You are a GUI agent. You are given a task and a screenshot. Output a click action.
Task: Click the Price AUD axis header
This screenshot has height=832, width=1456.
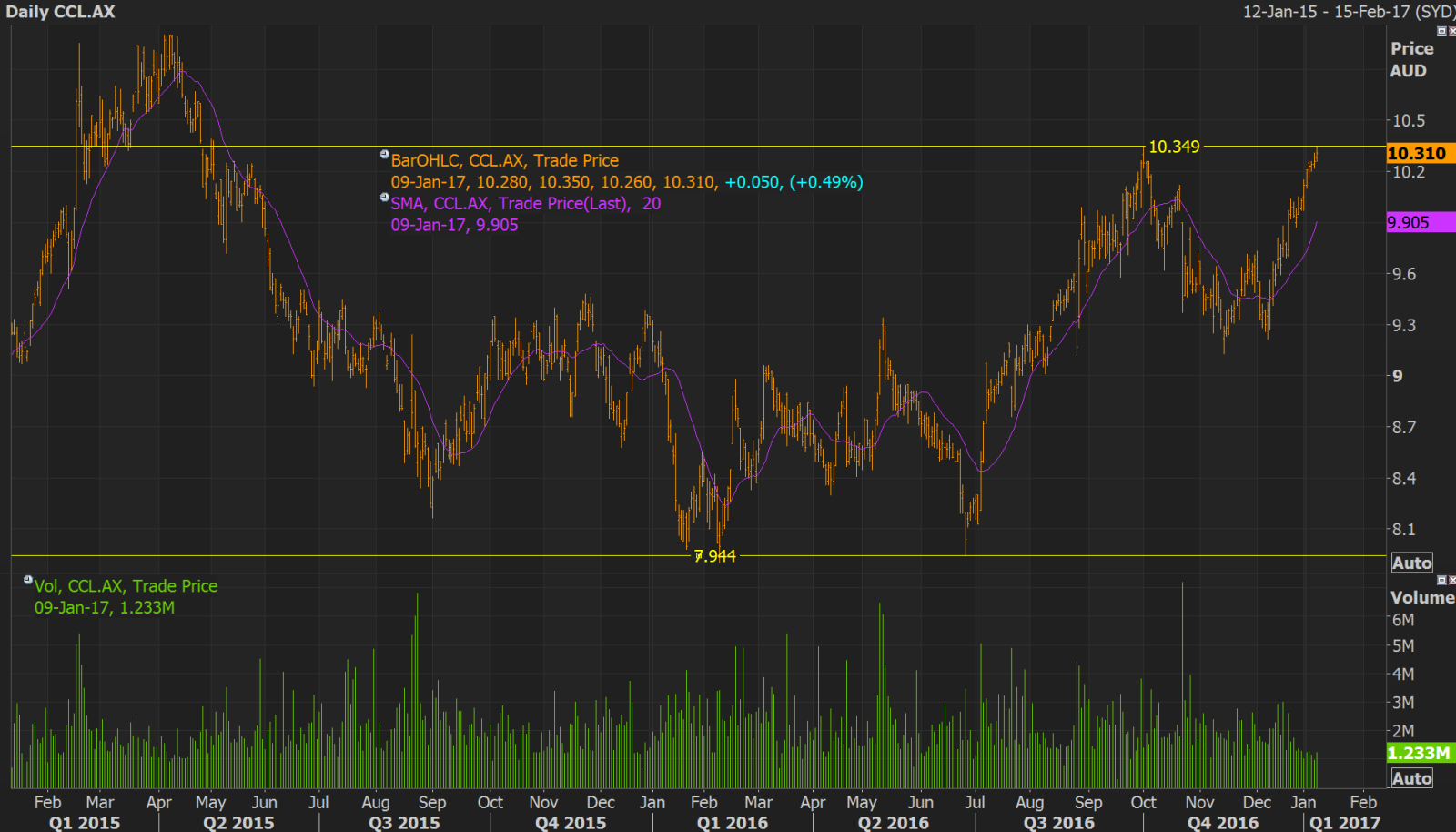[1411, 59]
